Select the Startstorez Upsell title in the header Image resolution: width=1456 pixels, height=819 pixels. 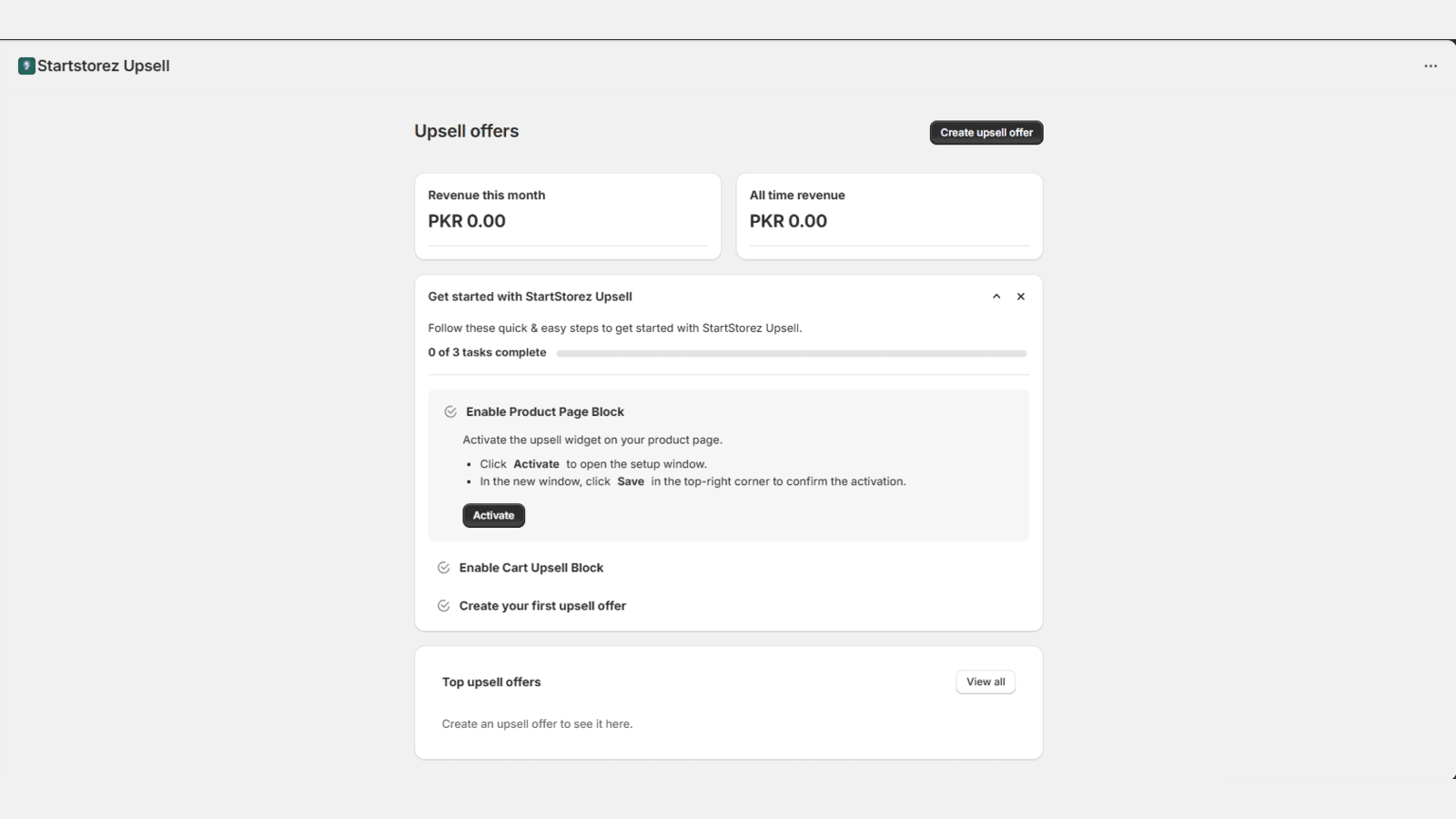click(x=106, y=65)
